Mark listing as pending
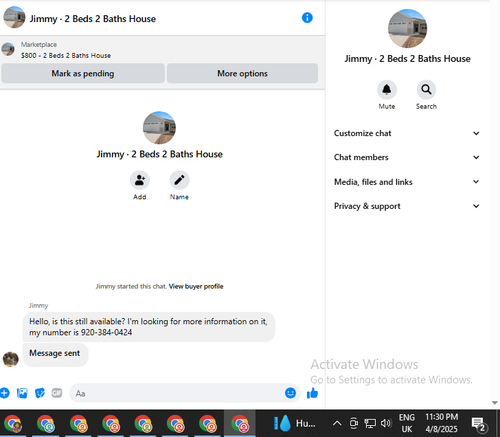 click(83, 73)
